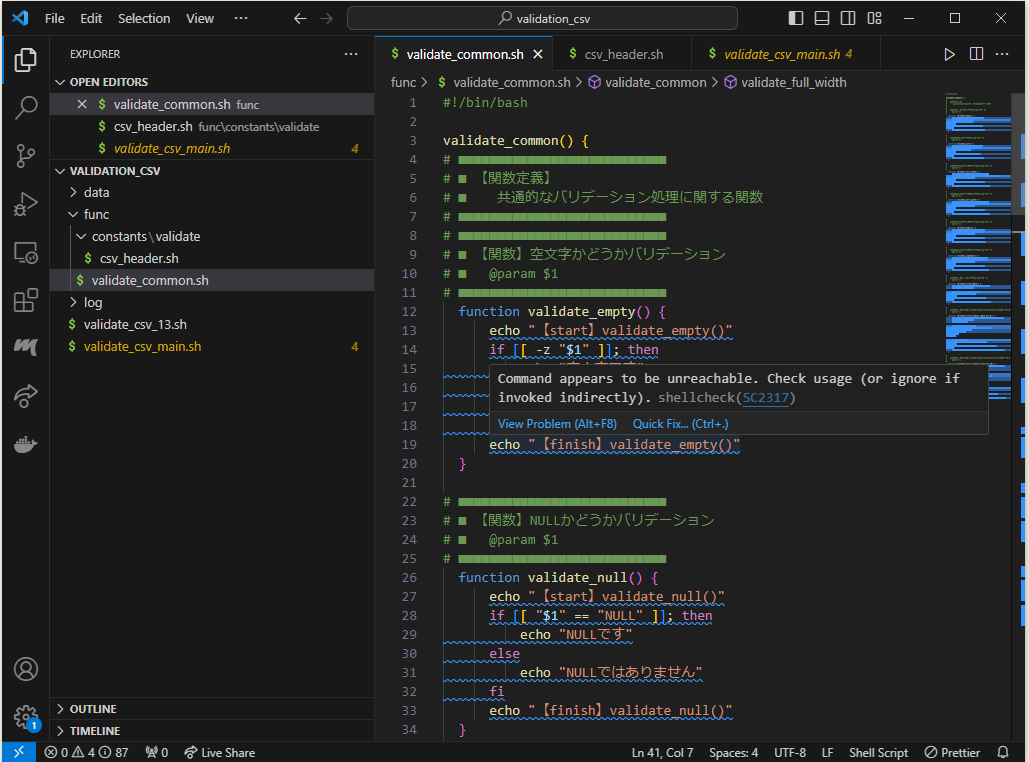
Task: Click the notifications bell icon
Action: click(1003, 752)
